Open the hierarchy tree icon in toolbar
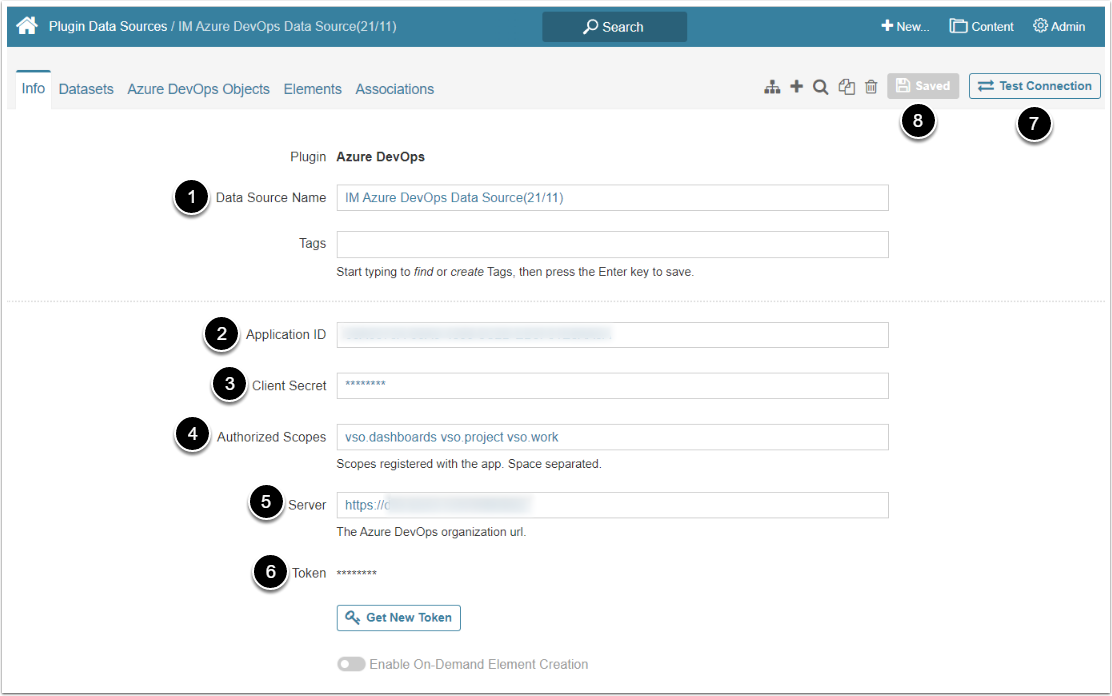The image size is (1112, 696). (772, 87)
